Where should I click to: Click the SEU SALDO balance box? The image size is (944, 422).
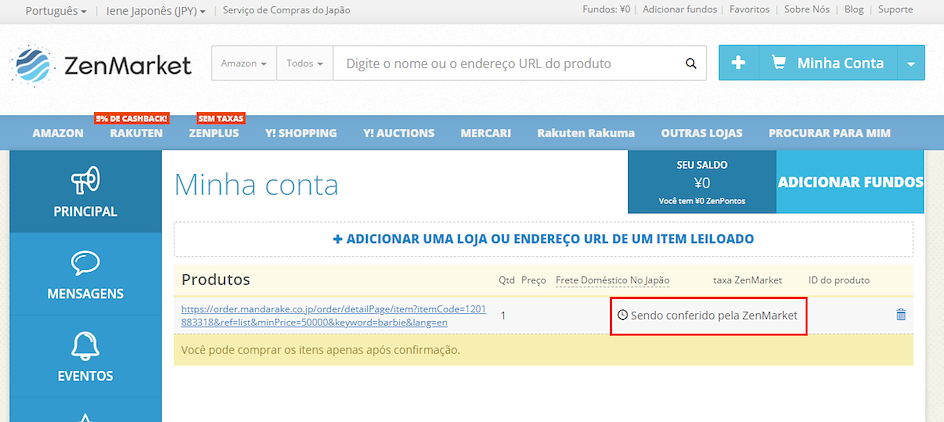(702, 182)
